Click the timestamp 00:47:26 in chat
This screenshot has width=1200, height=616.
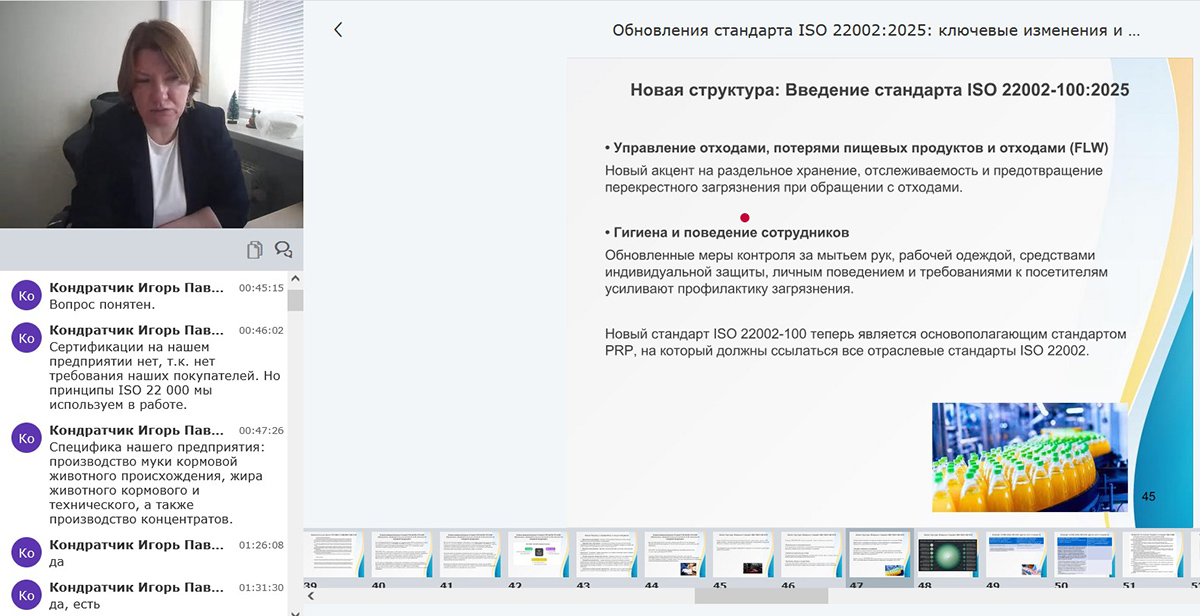click(x=261, y=431)
